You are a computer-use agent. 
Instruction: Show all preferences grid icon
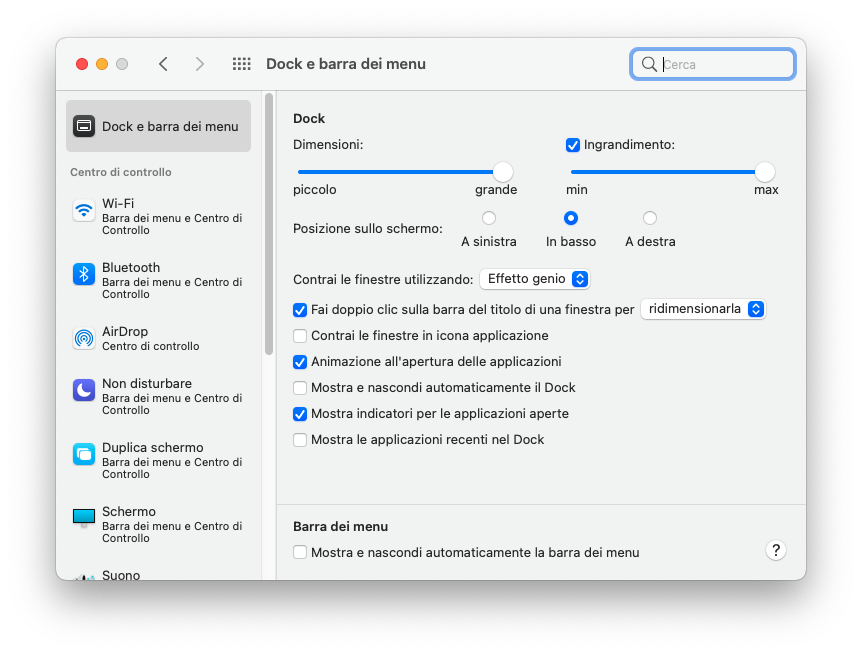click(x=241, y=64)
